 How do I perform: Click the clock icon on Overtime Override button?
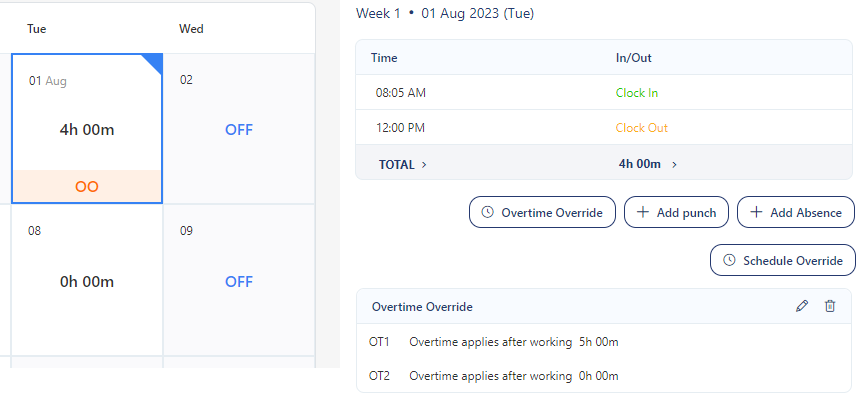[488, 212]
